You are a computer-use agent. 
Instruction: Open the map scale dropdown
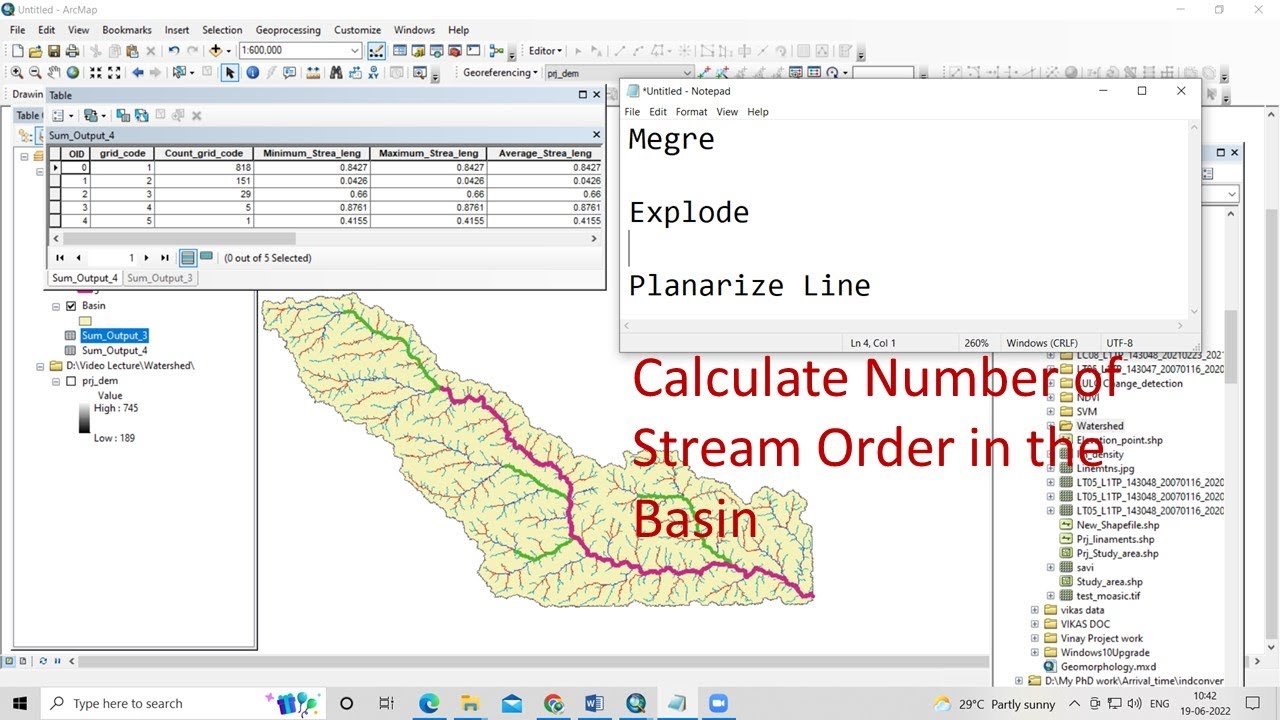pos(354,50)
